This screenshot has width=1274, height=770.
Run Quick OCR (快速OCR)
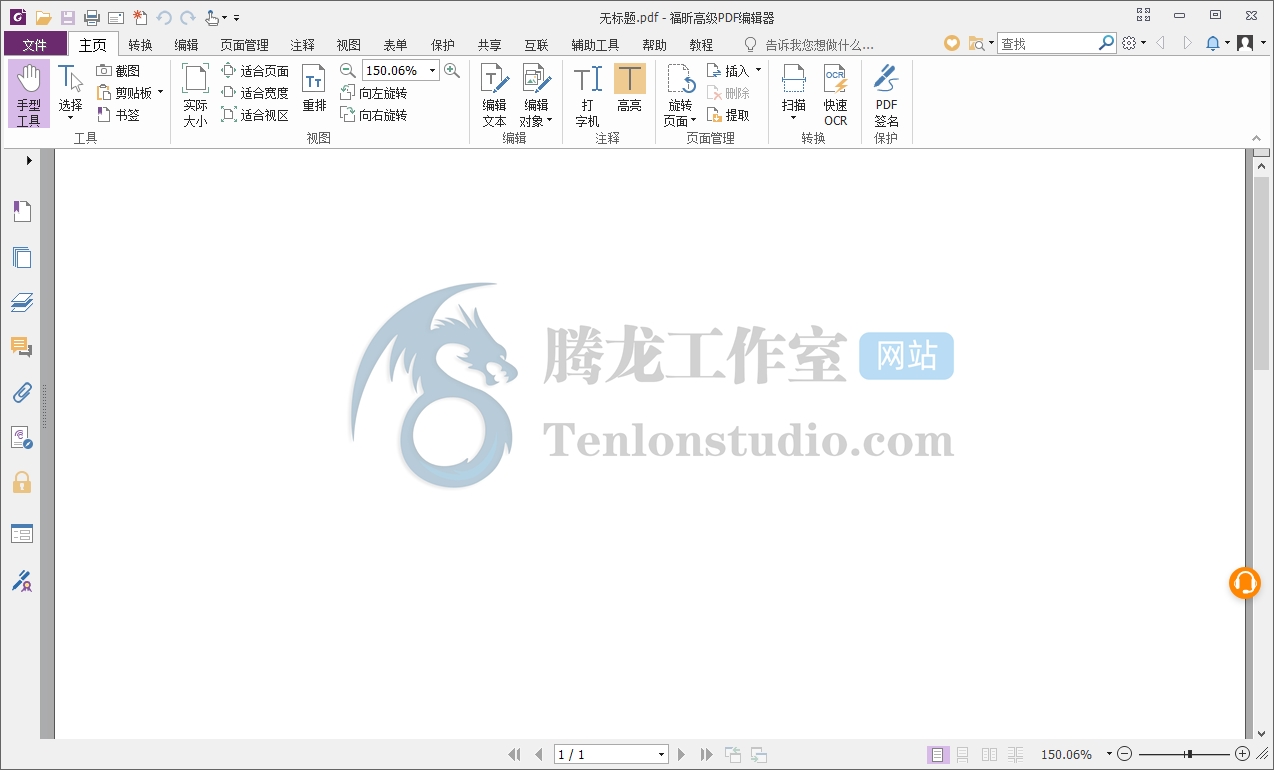[x=835, y=95]
